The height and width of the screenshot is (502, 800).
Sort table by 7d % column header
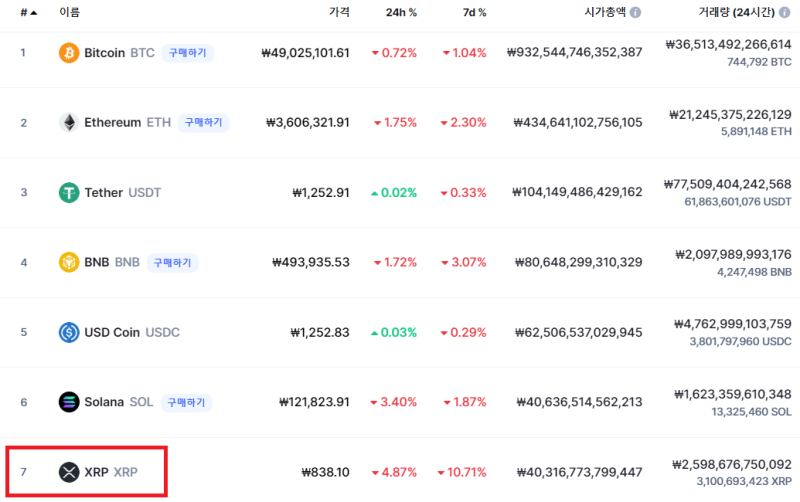[x=474, y=12]
